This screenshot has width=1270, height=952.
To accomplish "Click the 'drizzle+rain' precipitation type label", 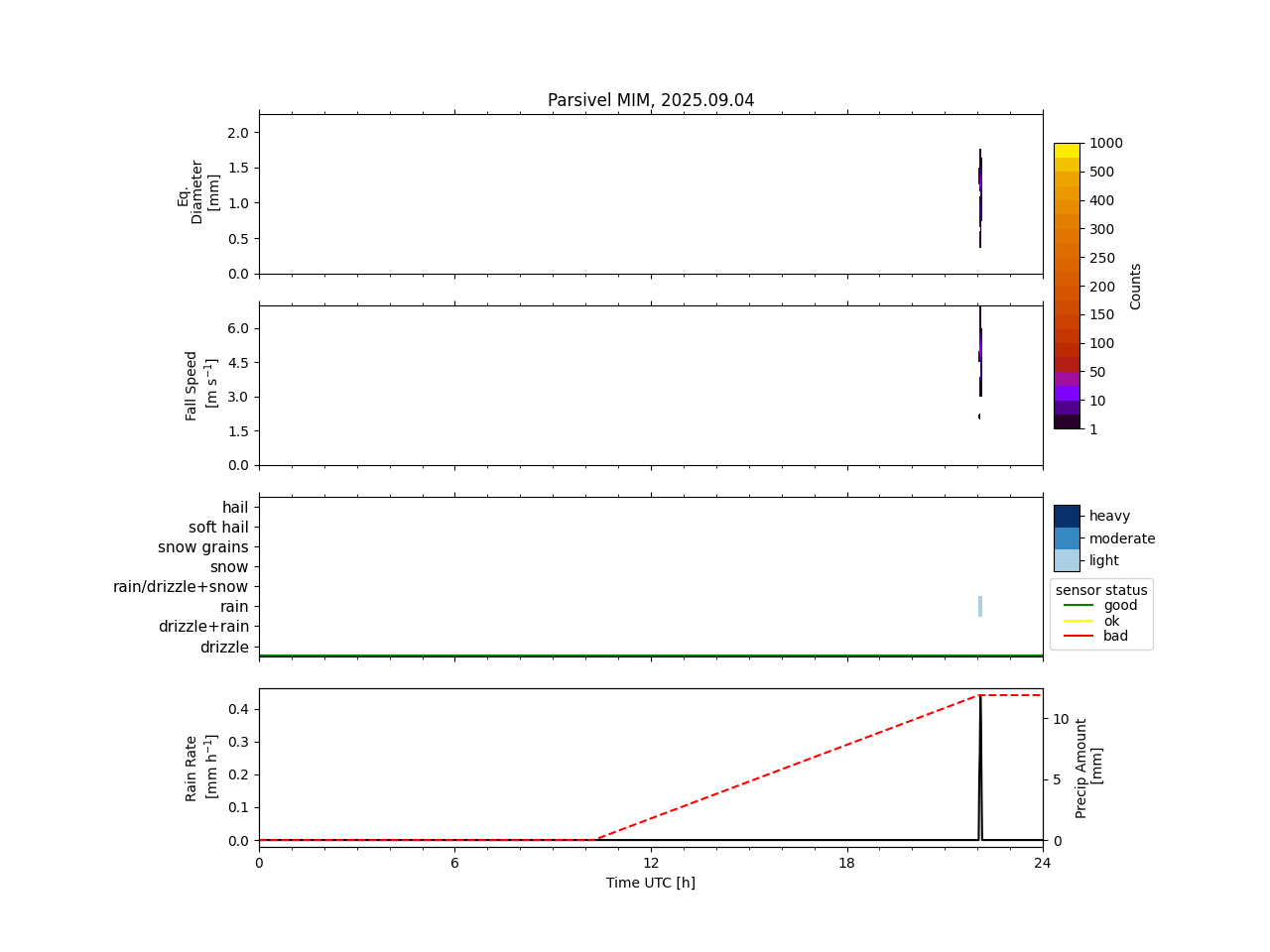I will coord(203,627).
